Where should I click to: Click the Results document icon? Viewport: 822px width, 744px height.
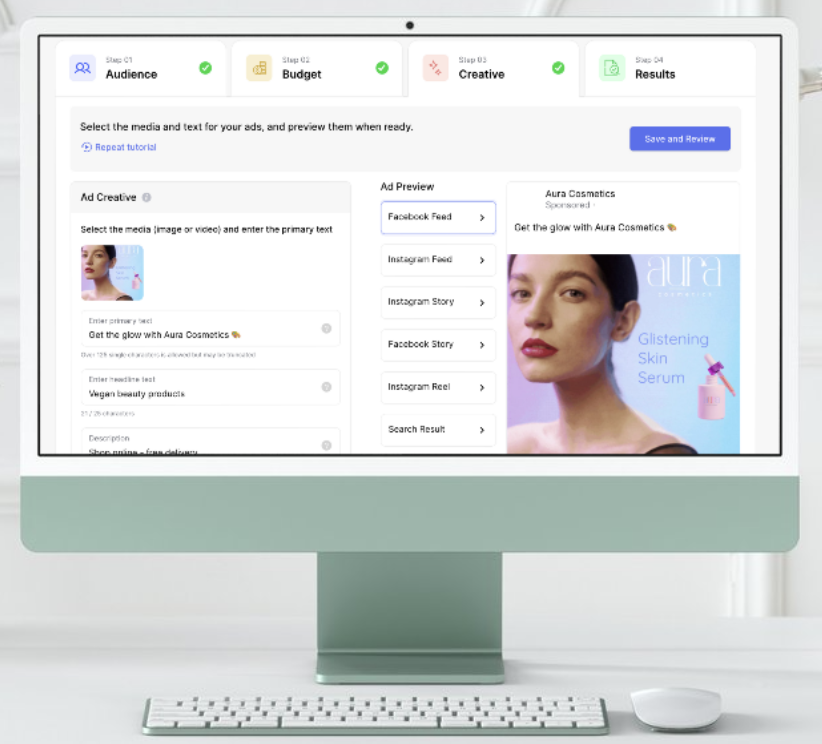[612, 68]
